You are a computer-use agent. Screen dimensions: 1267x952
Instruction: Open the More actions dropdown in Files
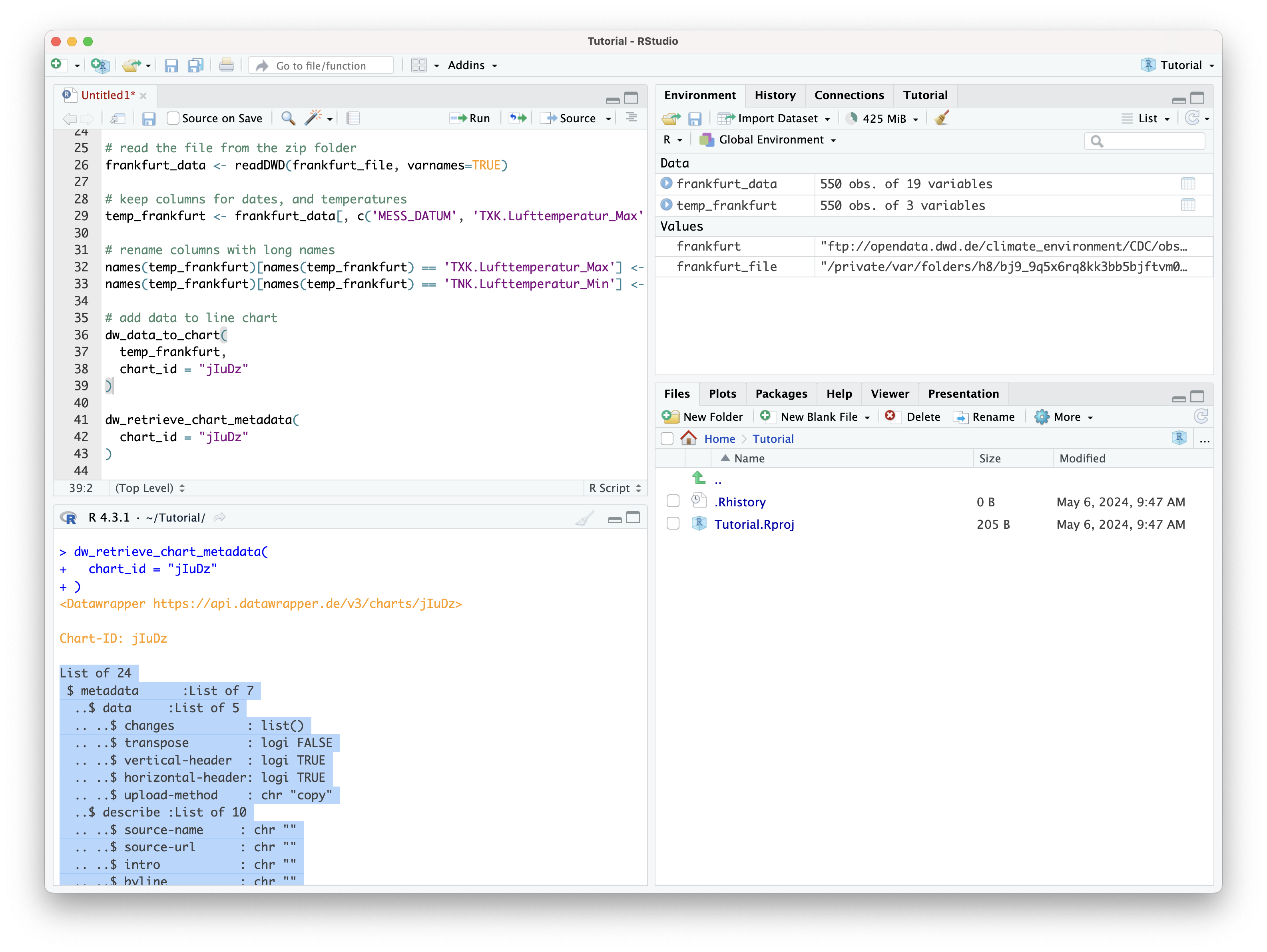pos(1064,417)
